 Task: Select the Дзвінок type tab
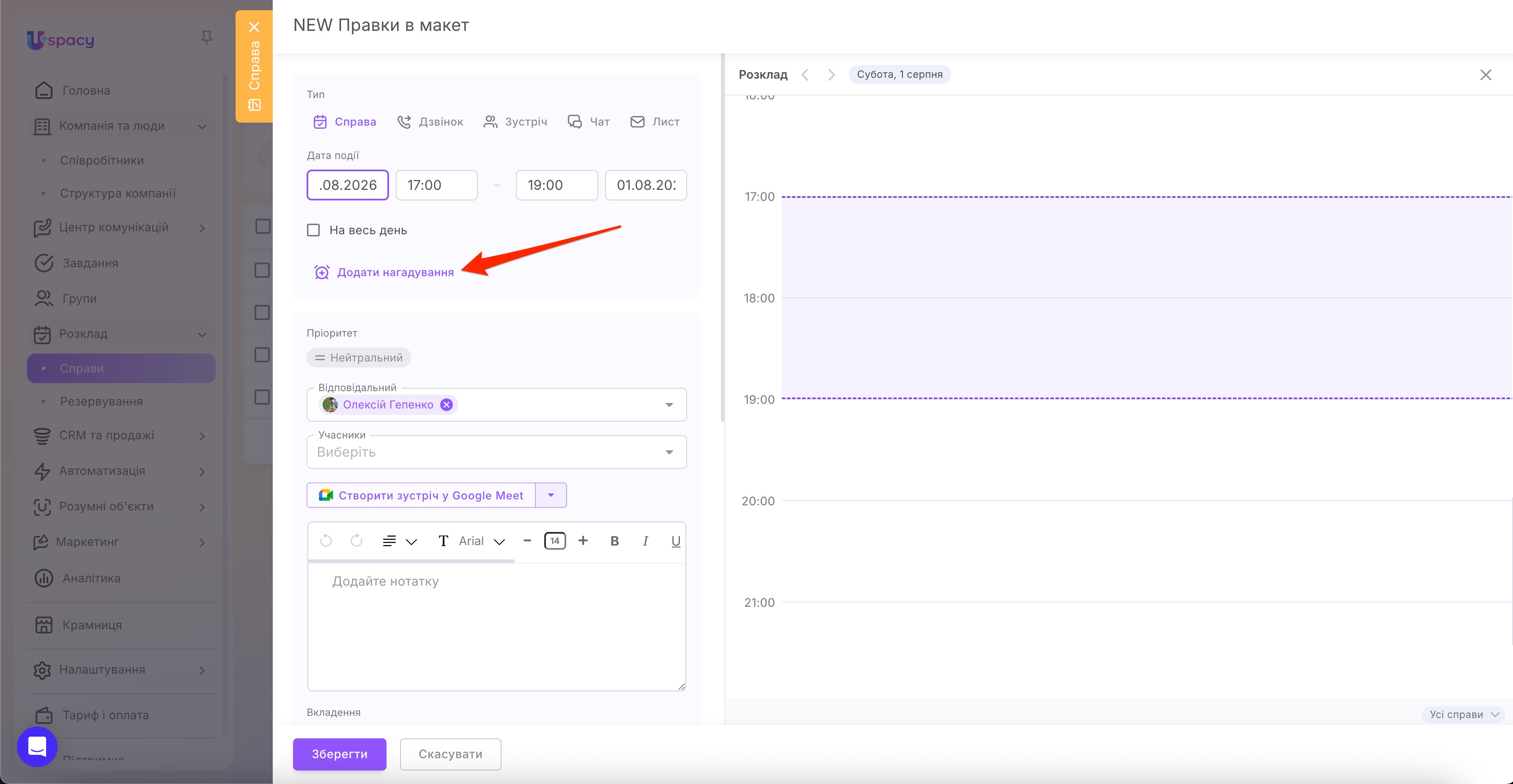pos(430,121)
